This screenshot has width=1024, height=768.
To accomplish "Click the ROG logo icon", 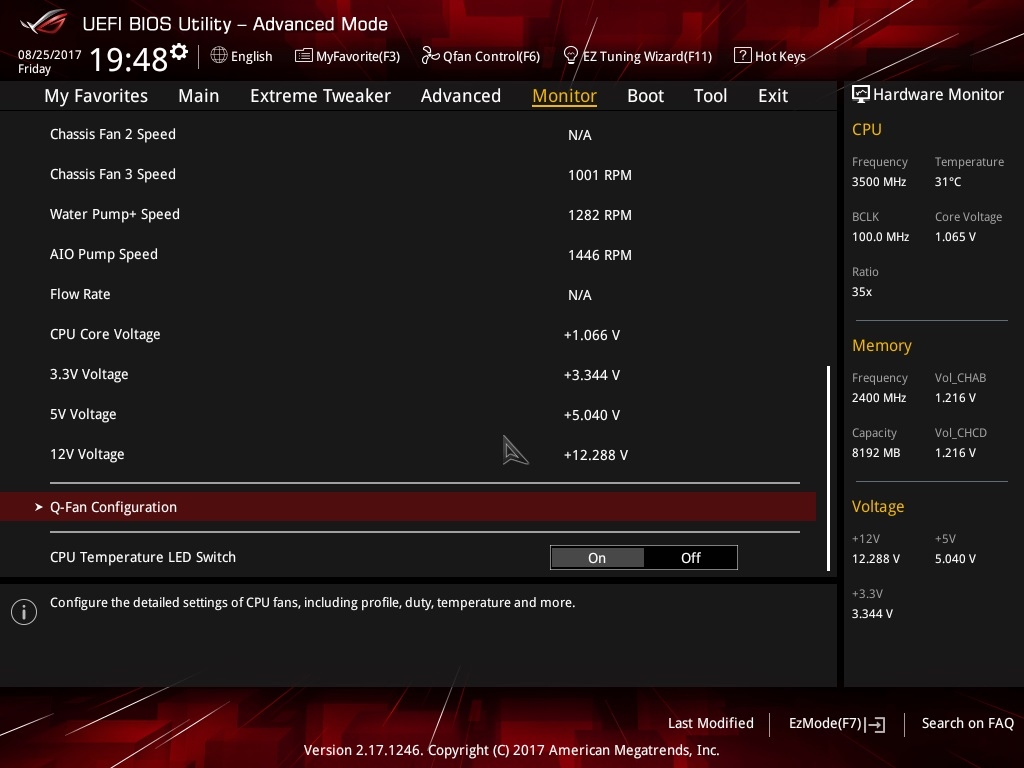I will pyautogui.click(x=42, y=22).
